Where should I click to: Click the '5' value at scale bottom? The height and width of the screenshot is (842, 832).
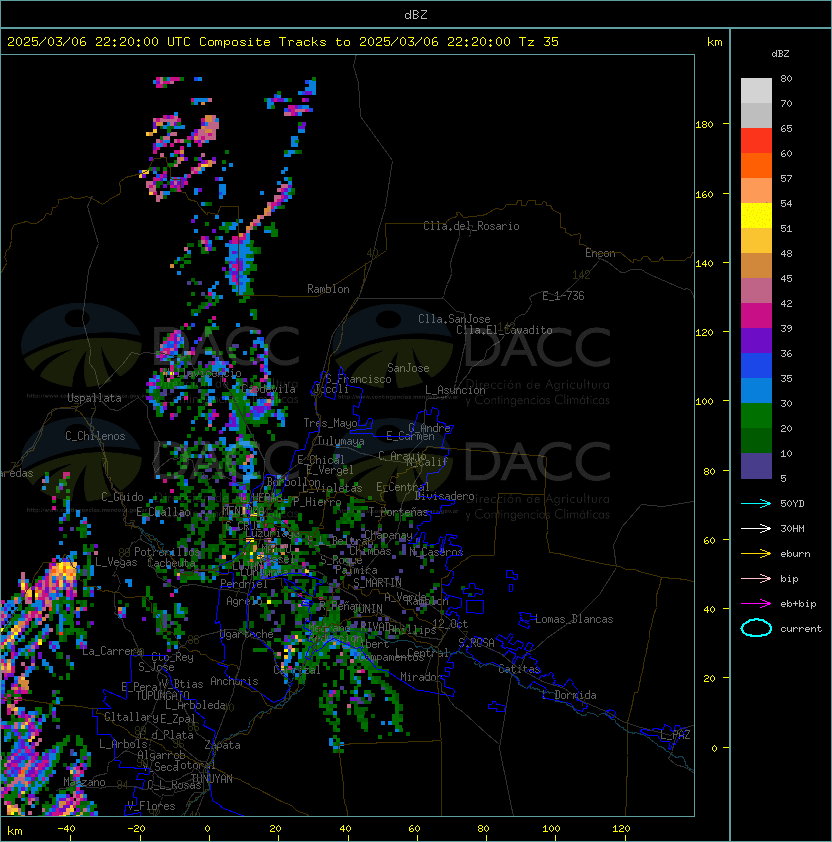click(x=783, y=478)
